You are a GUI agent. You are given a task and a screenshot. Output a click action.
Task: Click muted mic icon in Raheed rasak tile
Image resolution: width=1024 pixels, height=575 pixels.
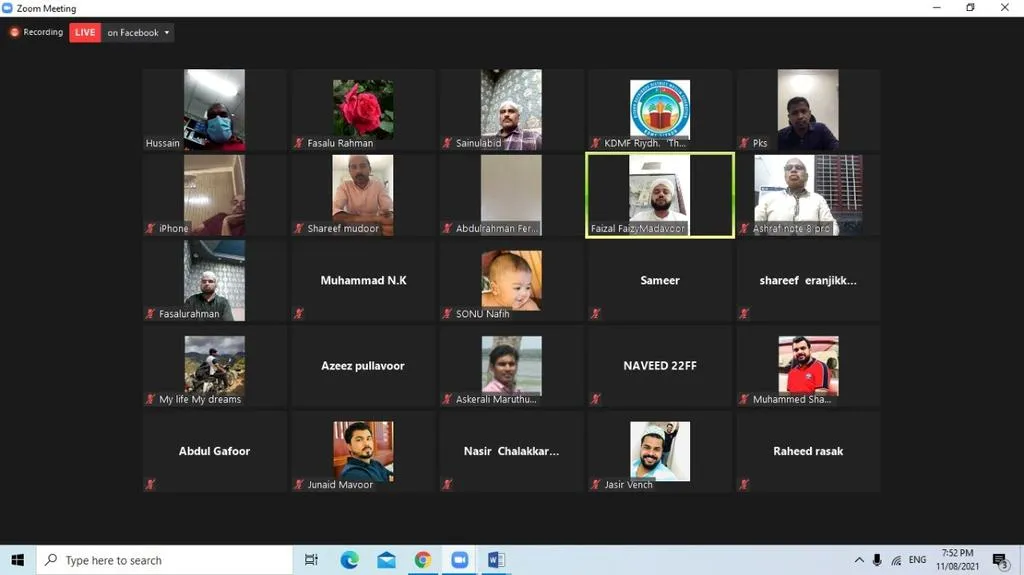(744, 484)
